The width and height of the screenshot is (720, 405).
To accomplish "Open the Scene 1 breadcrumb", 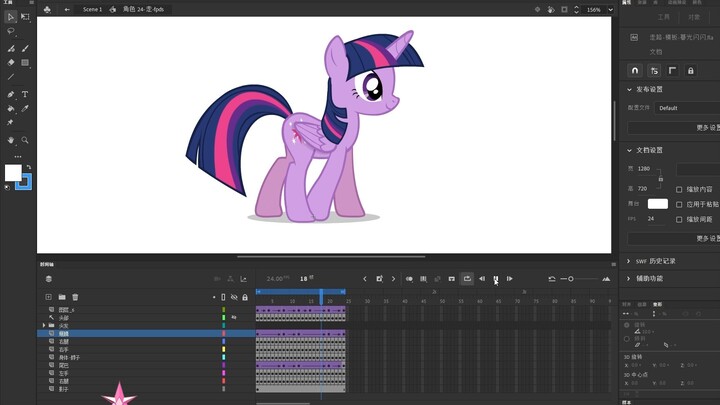I will 92,9.
